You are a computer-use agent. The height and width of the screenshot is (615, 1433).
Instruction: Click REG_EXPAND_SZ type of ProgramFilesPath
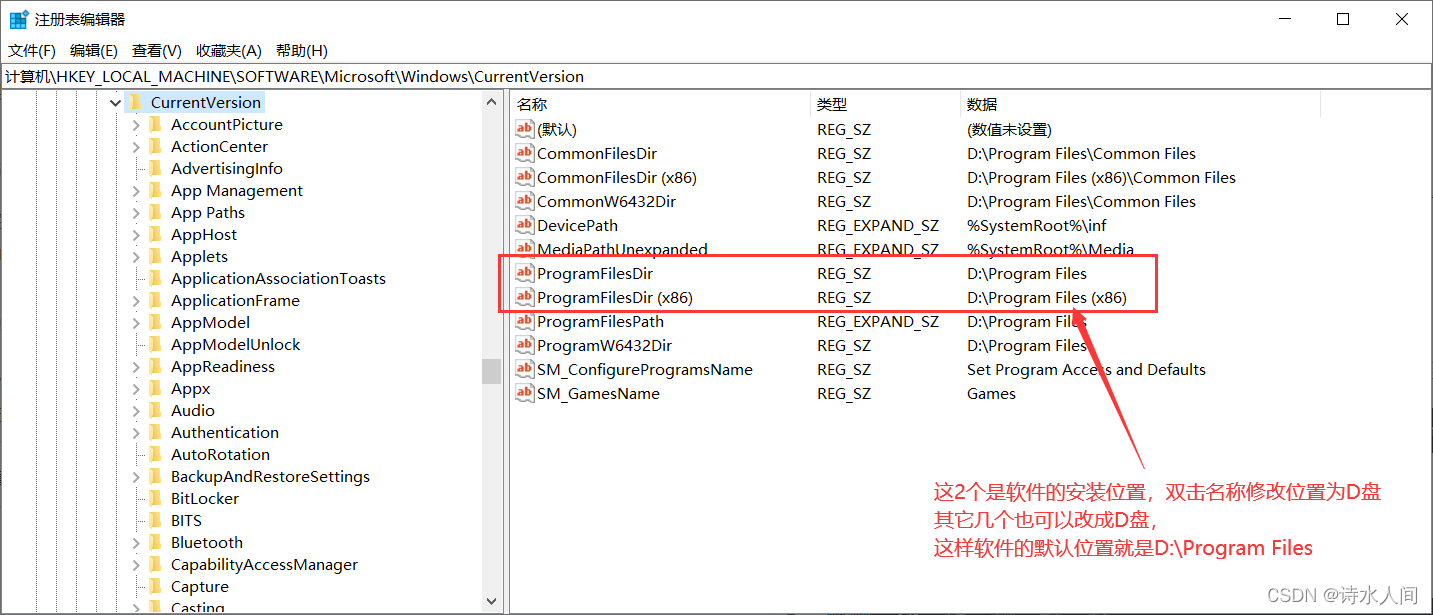(x=877, y=321)
